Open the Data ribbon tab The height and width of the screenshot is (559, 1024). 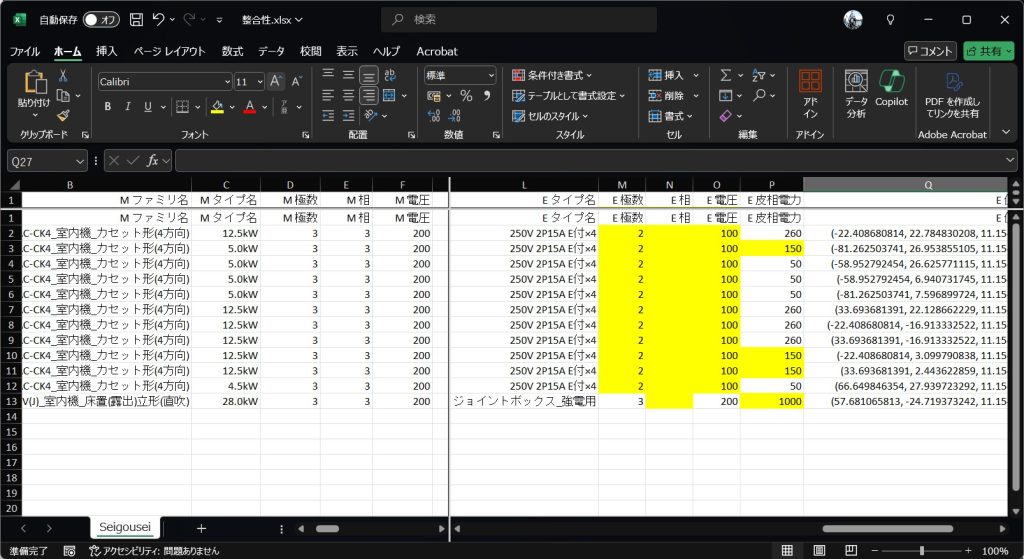(x=271, y=51)
